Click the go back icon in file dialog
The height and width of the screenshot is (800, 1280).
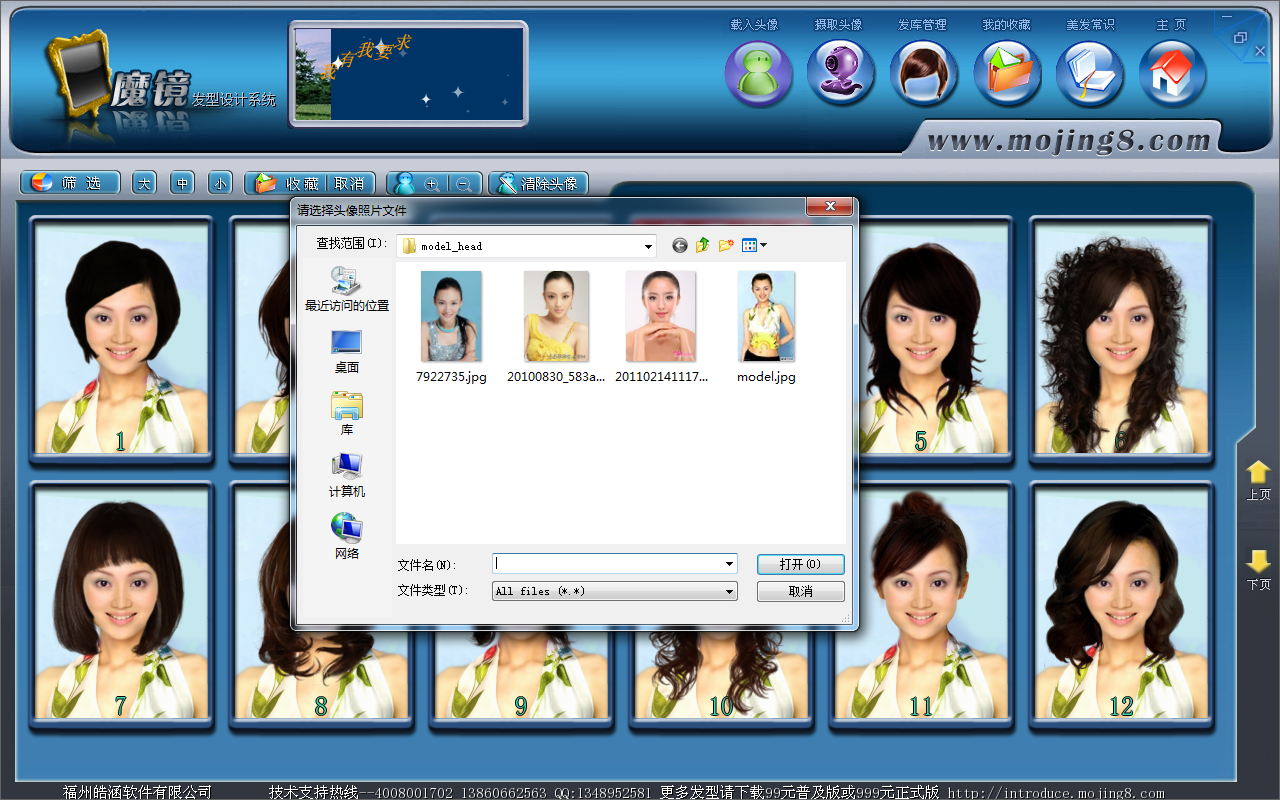[680, 245]
